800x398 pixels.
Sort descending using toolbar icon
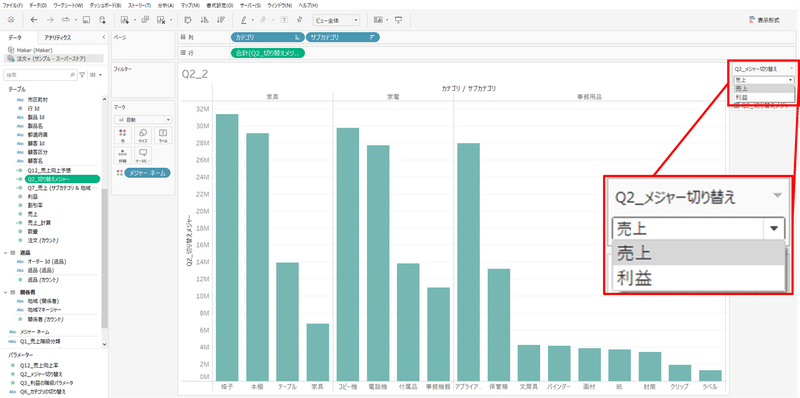pos(220,20)
